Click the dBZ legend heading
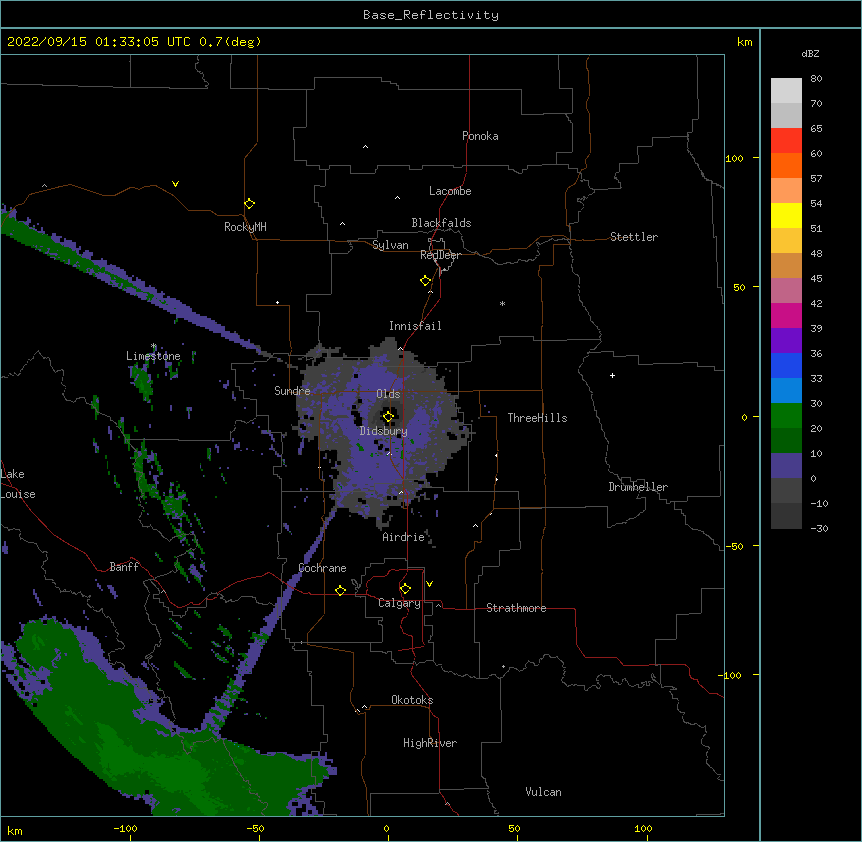This screenshot has width=862, height=842. [x=810, y=53]
